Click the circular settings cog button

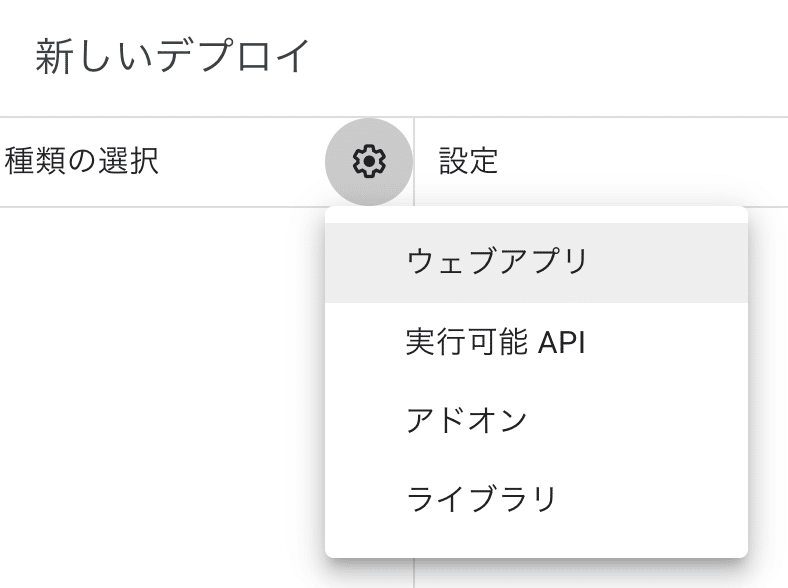[369, 161]
